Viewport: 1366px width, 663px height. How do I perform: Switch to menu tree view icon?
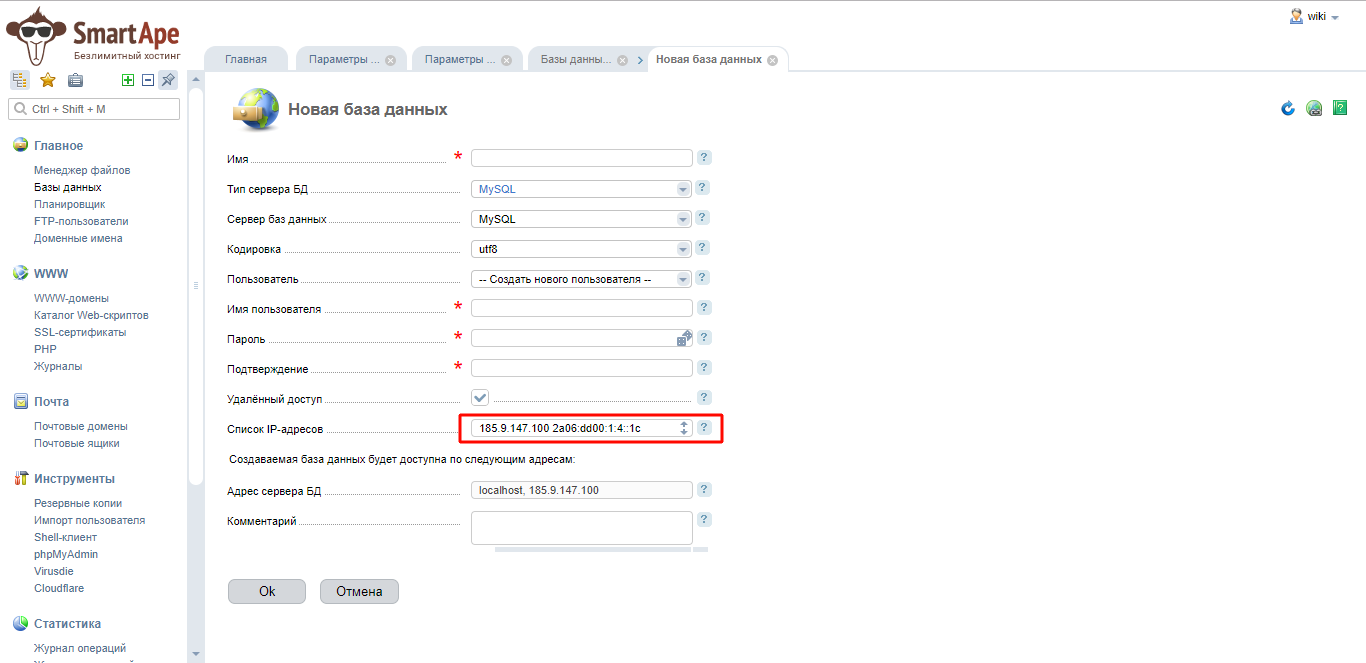point(20,80)
